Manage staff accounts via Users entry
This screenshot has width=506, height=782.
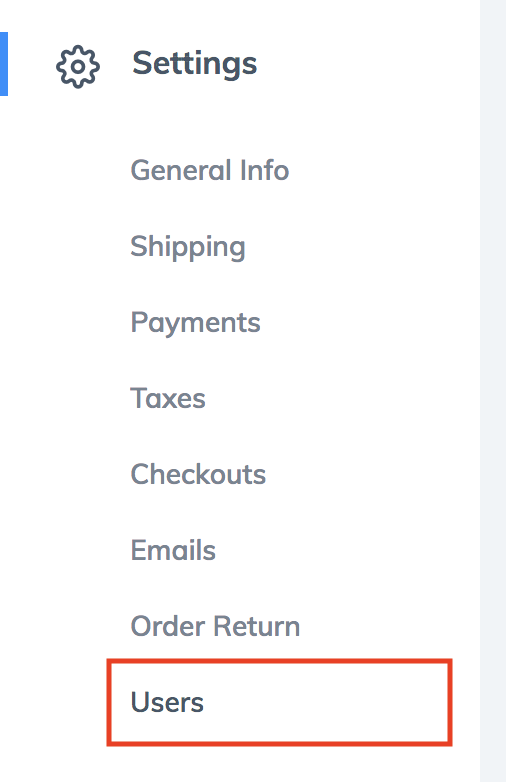[x=167, y=702]
